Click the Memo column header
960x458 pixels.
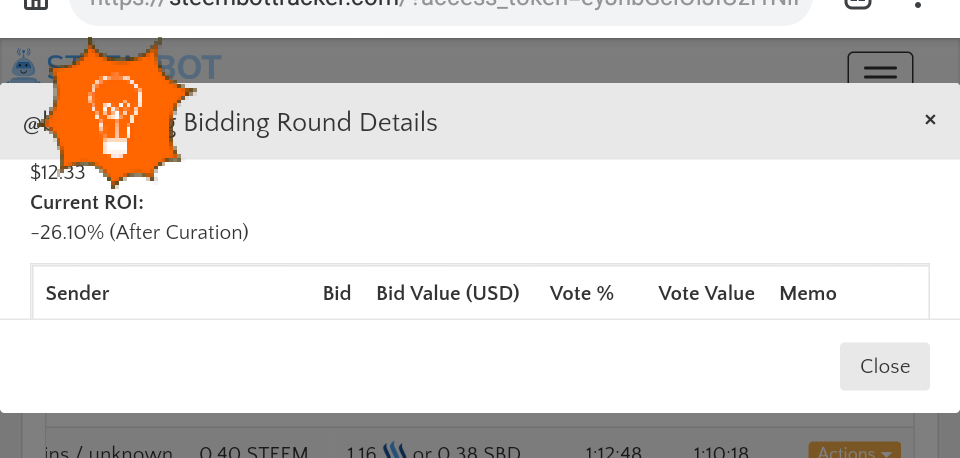click(x=808, y=293)
